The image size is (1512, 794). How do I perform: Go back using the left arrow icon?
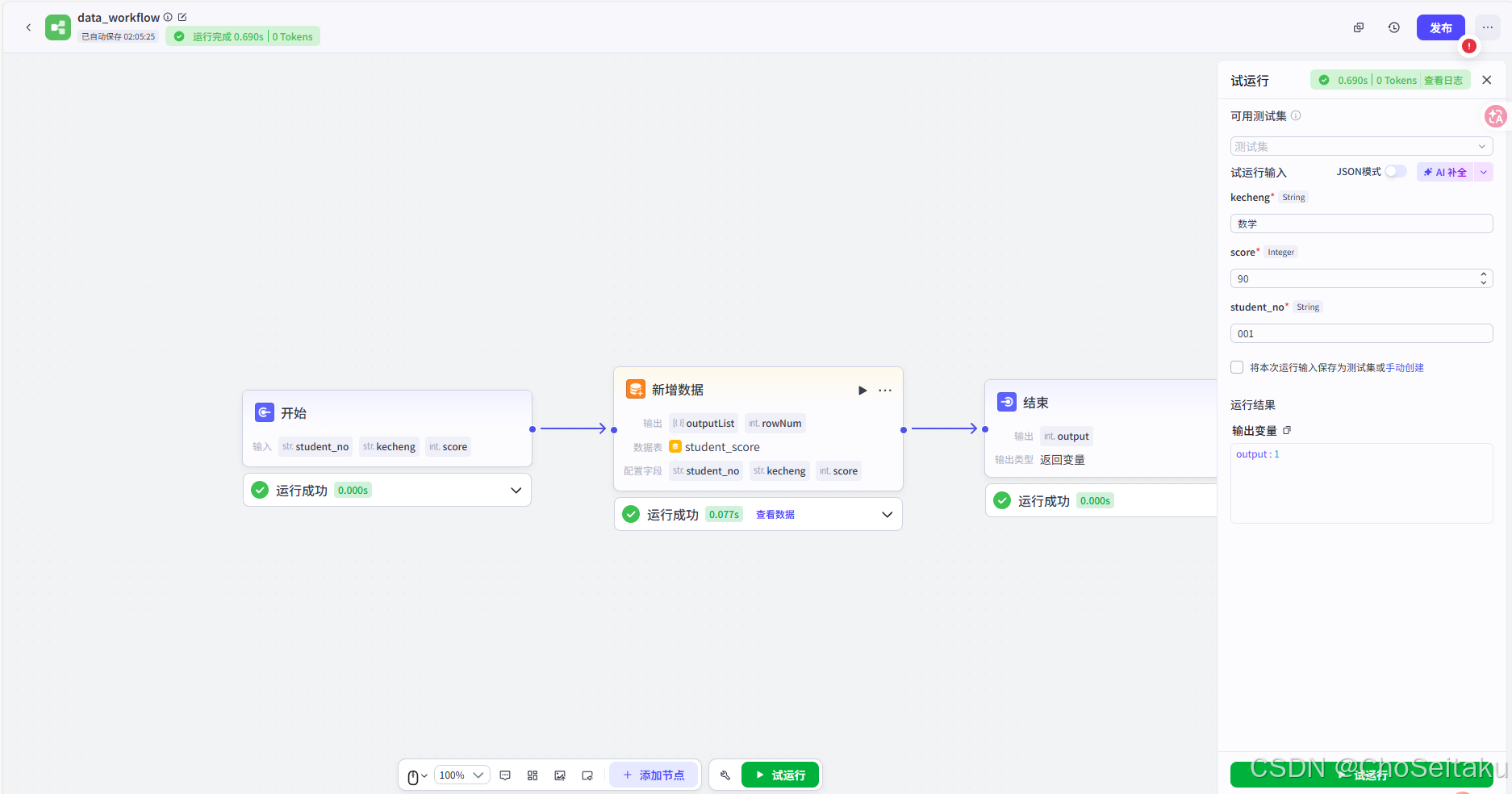(28, 27)
